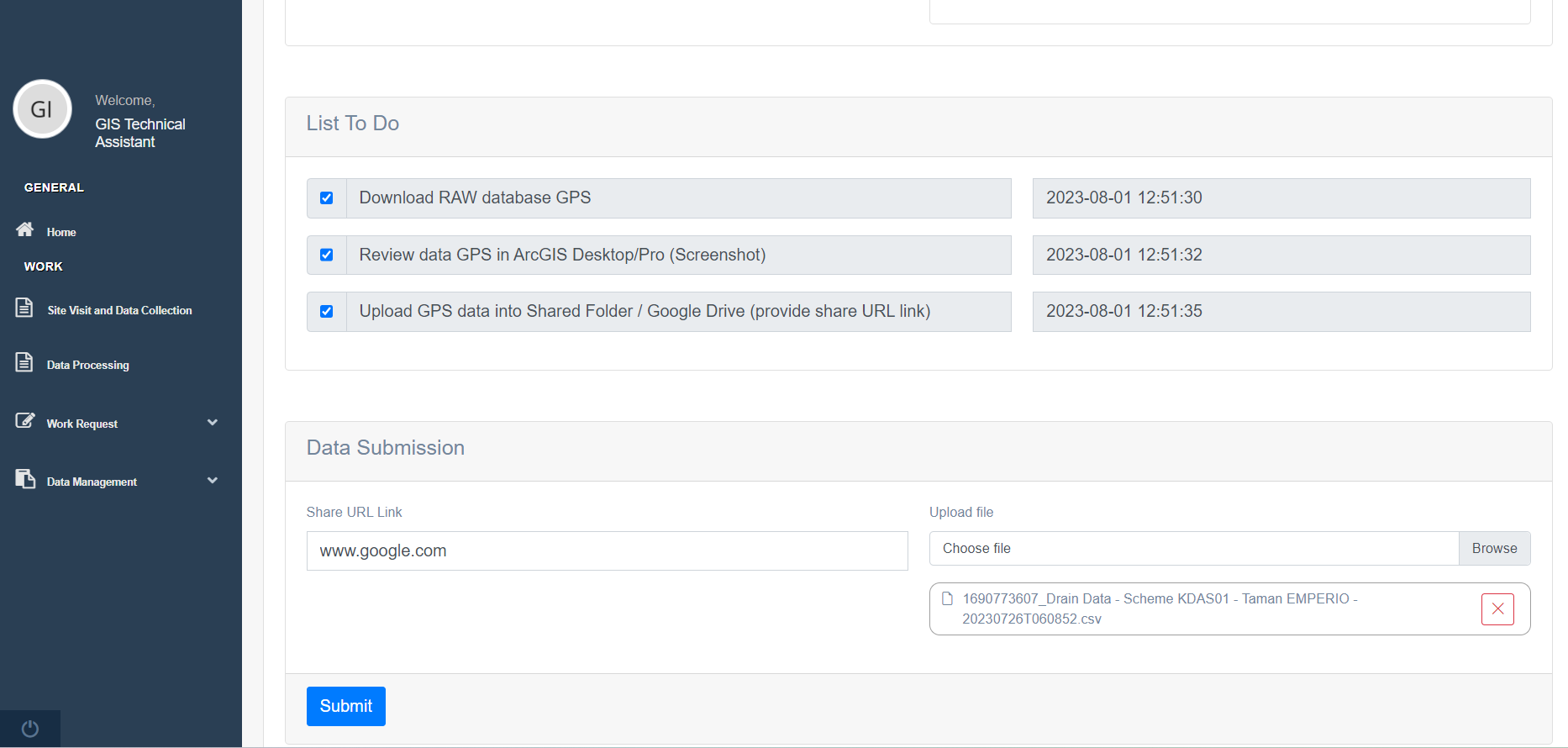Click the Site Visit document icon

coord(24,308)
